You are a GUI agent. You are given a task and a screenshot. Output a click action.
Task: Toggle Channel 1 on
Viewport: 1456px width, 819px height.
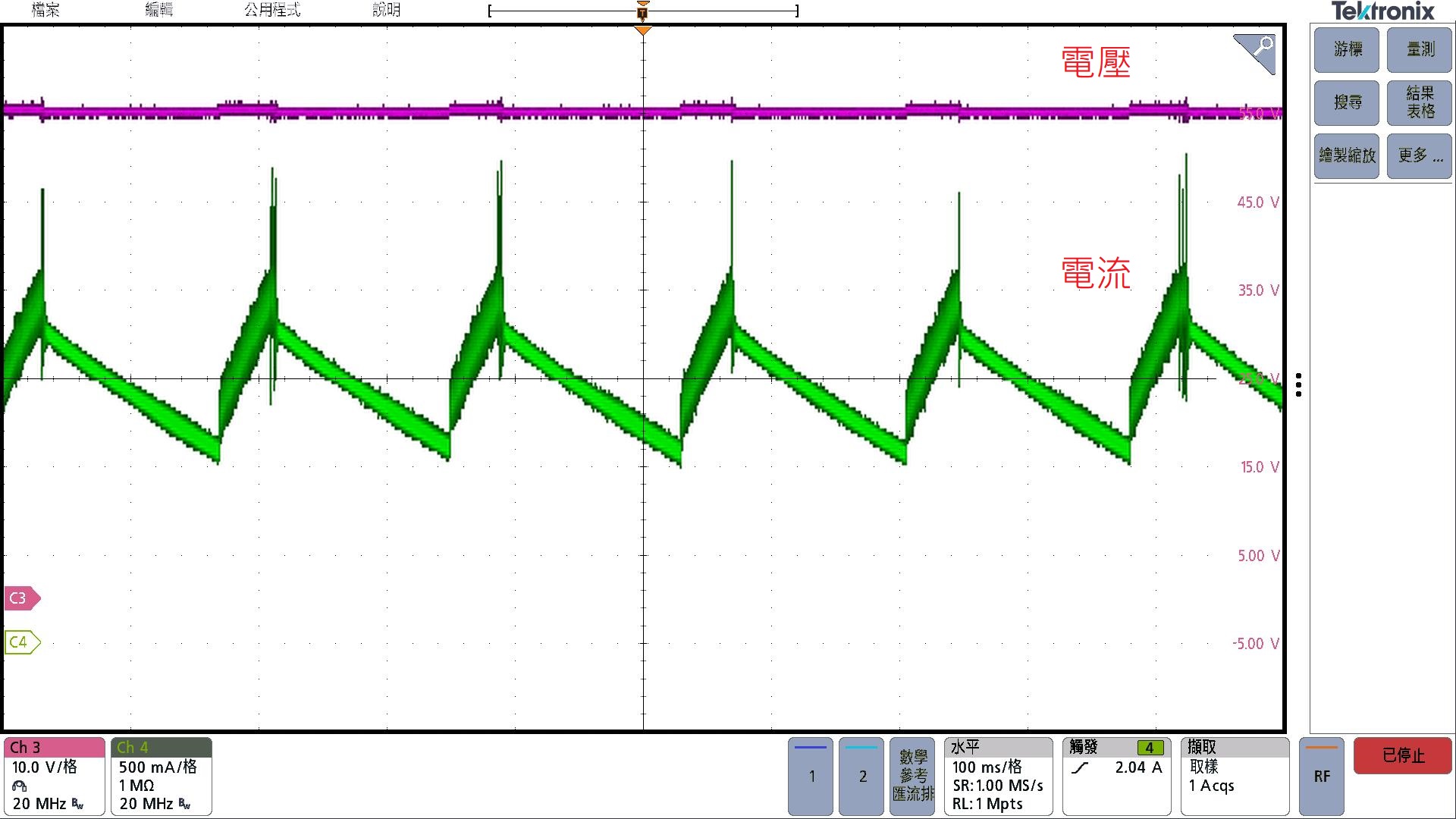pyautogui.click(x=811, y=775)
